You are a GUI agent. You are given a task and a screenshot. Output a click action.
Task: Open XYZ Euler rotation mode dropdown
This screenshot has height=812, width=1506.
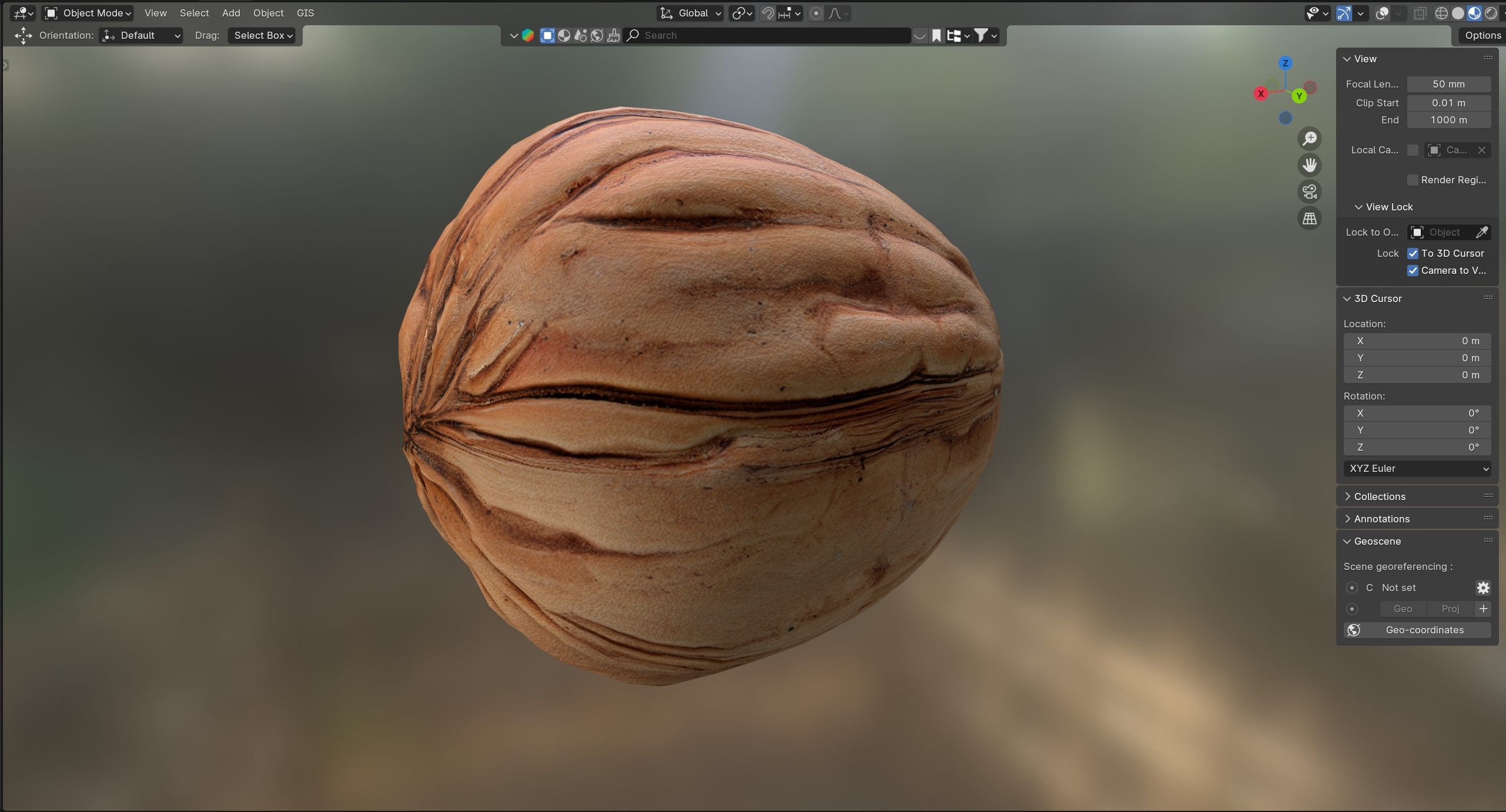(x=1417, y=468)
